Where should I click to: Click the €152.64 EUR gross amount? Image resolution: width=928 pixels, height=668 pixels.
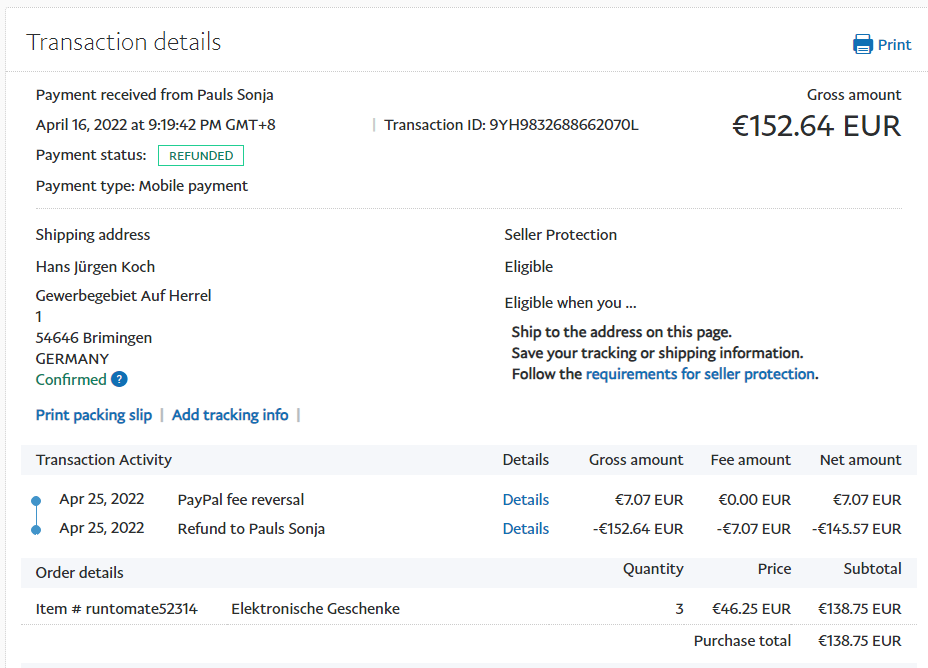(816, 126)
